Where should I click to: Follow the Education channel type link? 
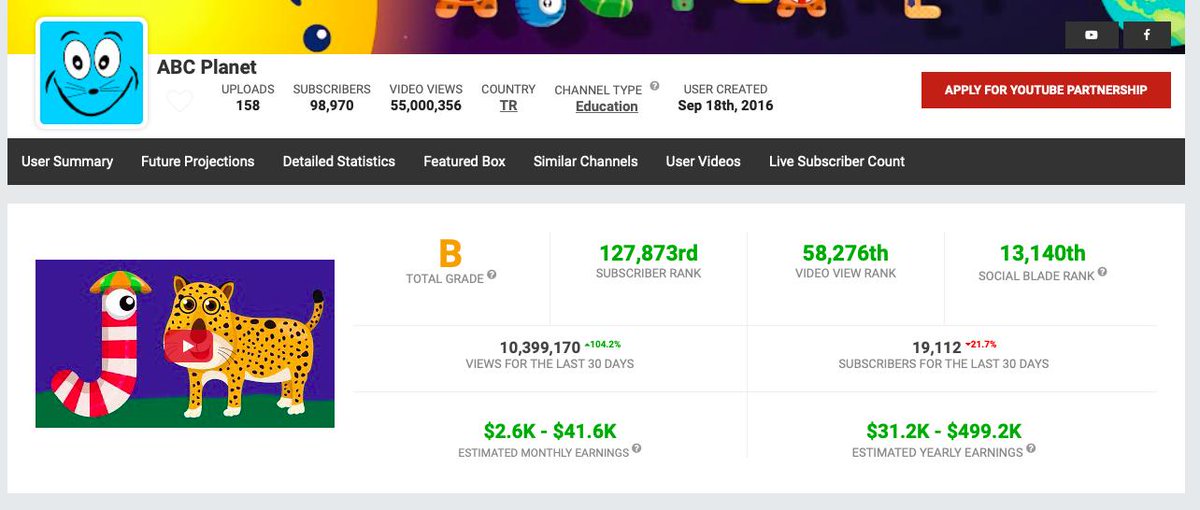coord(607,106)
